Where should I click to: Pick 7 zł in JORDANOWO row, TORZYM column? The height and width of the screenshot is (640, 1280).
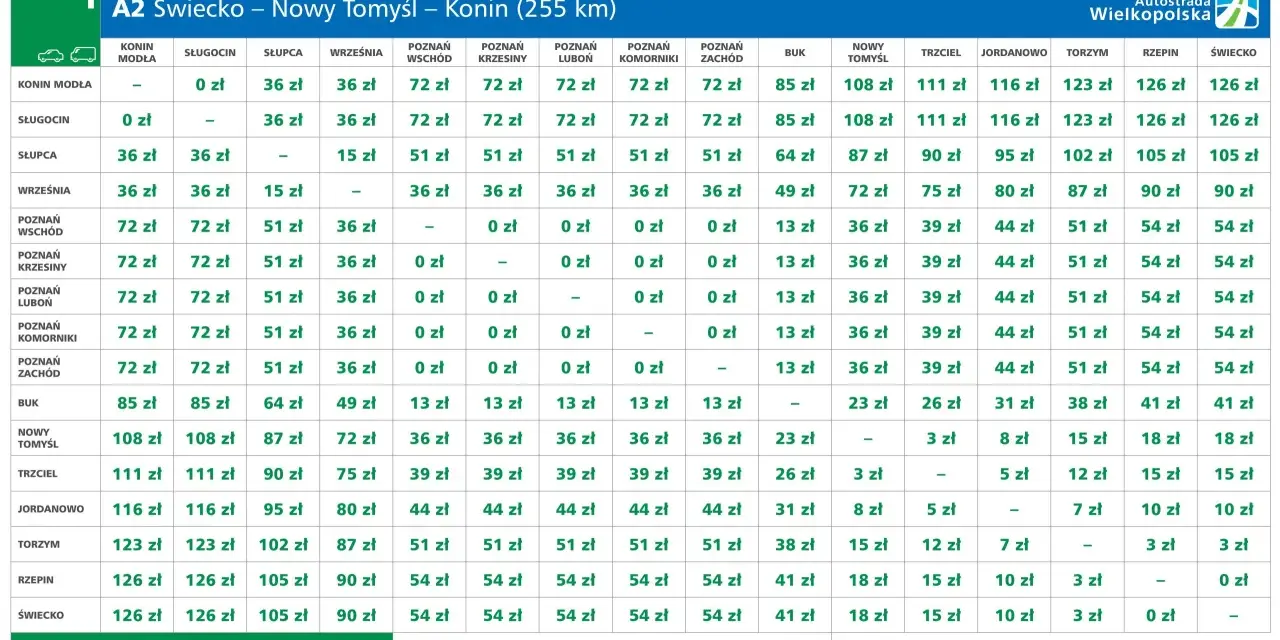click(1087, 509)
